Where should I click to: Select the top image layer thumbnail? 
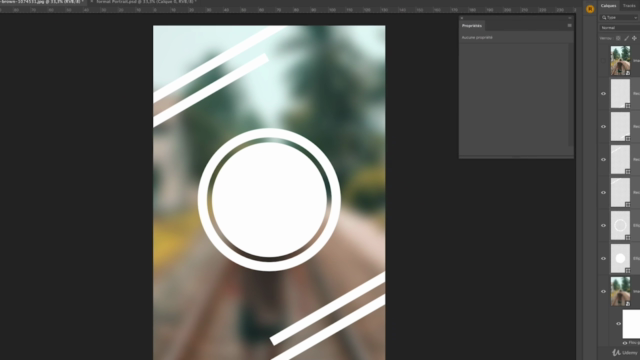[620, 60]
